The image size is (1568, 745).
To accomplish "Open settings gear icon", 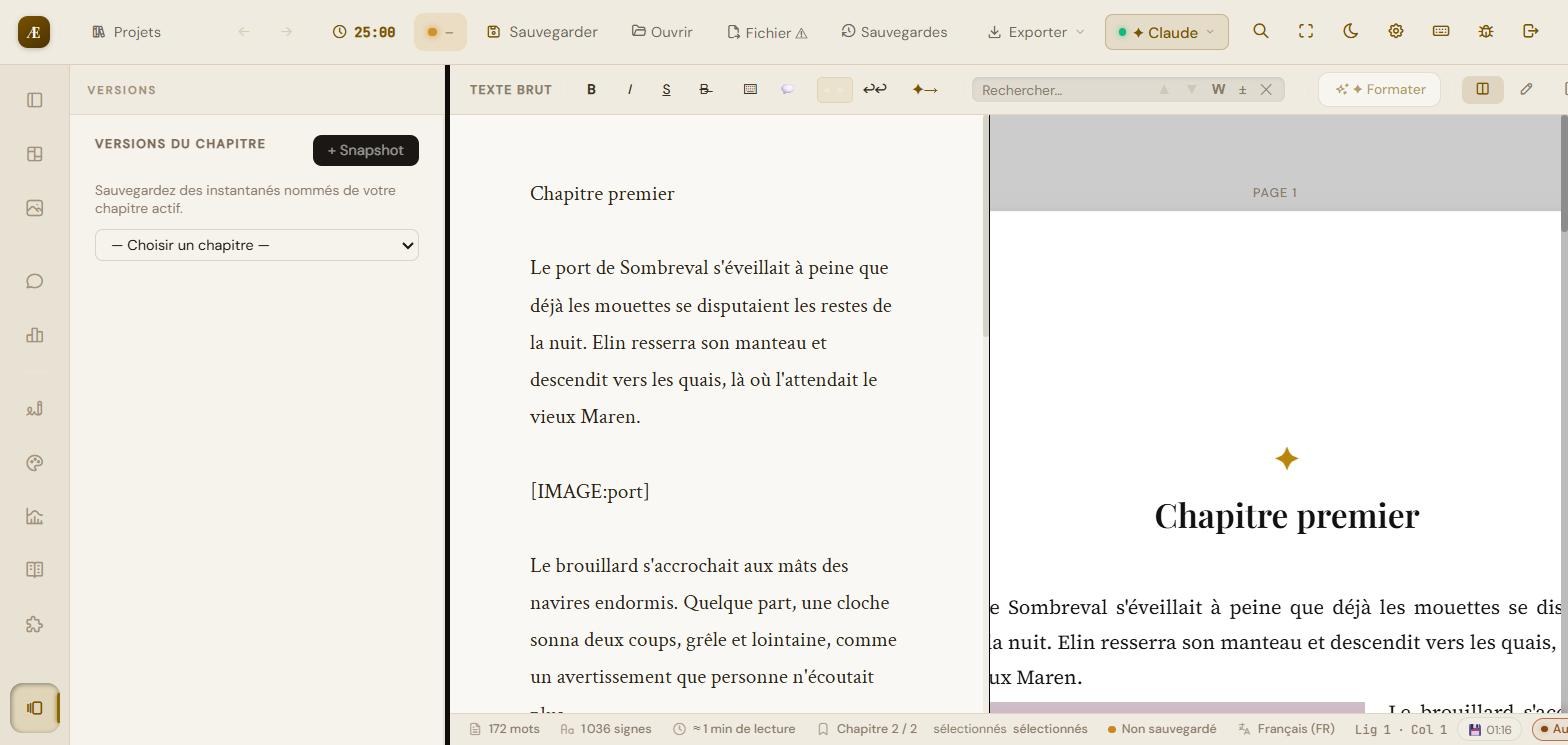I will (1396, 32).
